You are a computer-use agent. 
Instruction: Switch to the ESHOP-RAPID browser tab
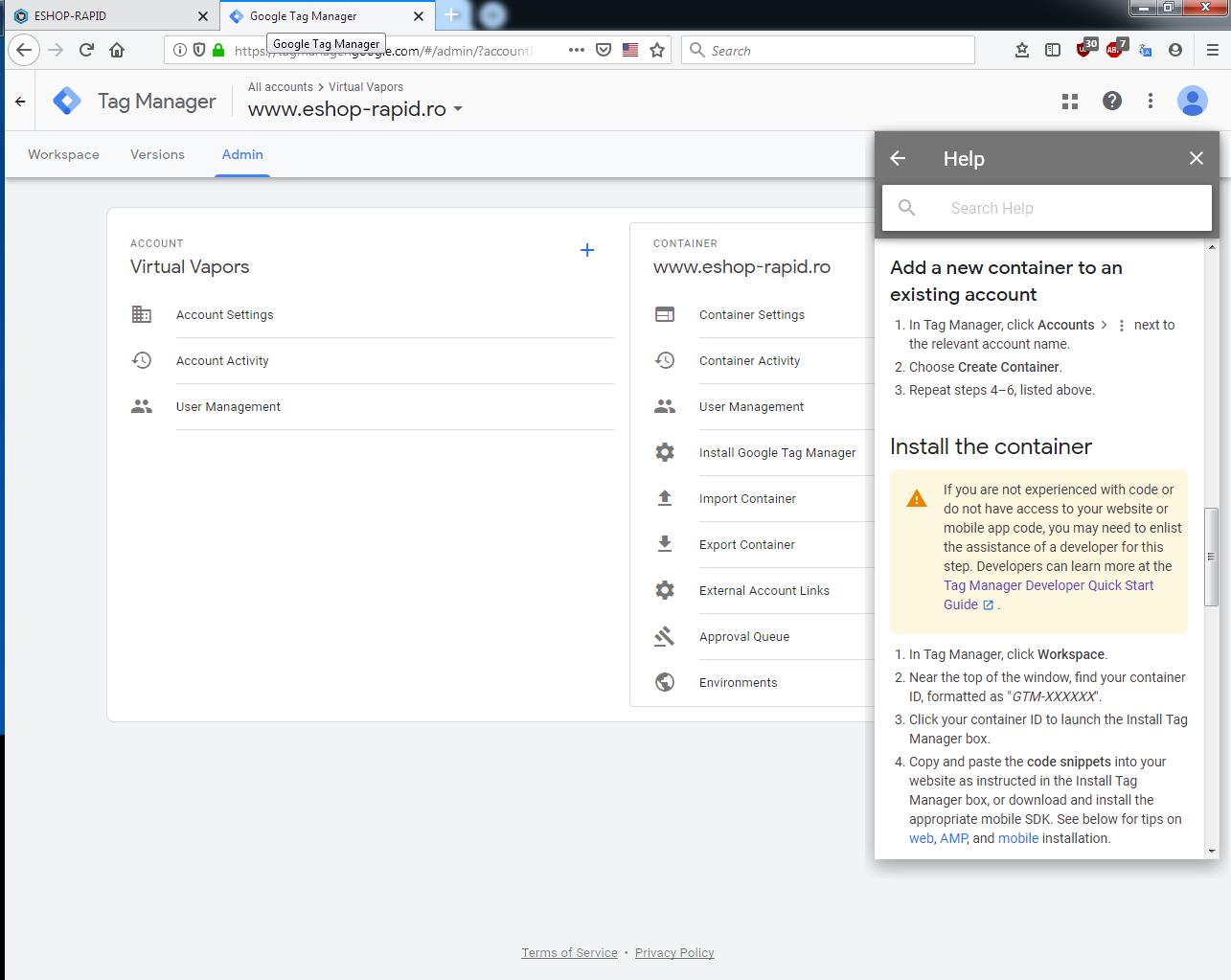coord(110,16)
